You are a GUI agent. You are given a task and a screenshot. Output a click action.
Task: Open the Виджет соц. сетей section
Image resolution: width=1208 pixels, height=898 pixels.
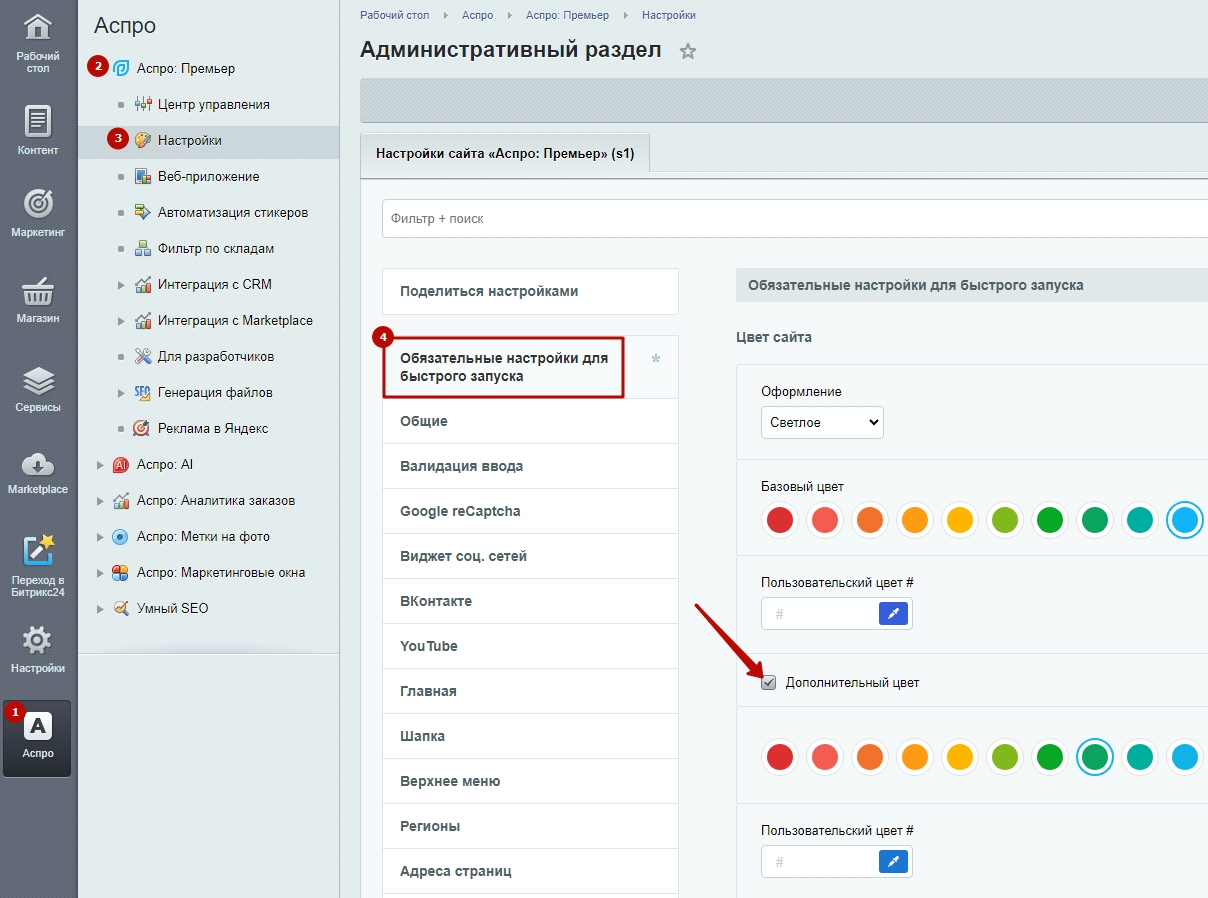click(530, 556)
